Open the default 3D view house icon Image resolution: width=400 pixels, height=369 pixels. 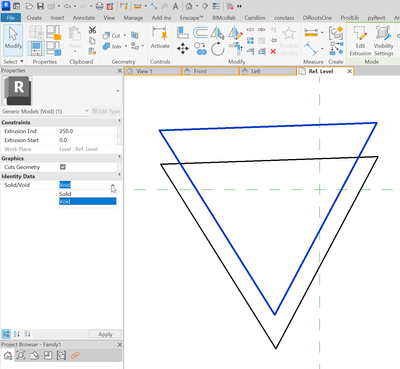click(x=189, y=6)
